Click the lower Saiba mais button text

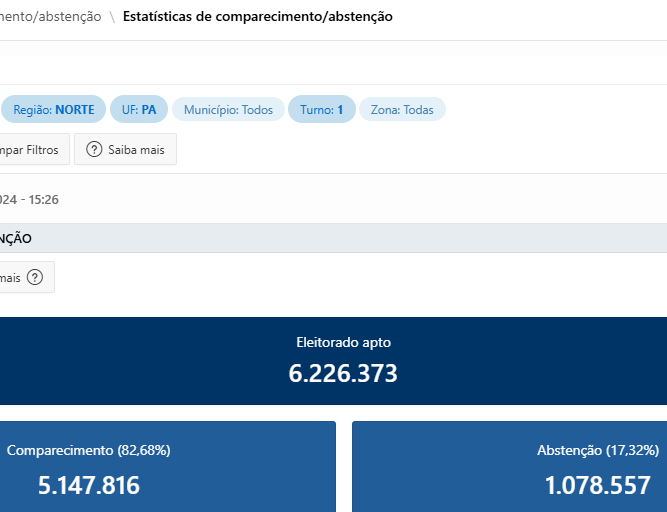[x=11, y=278]
